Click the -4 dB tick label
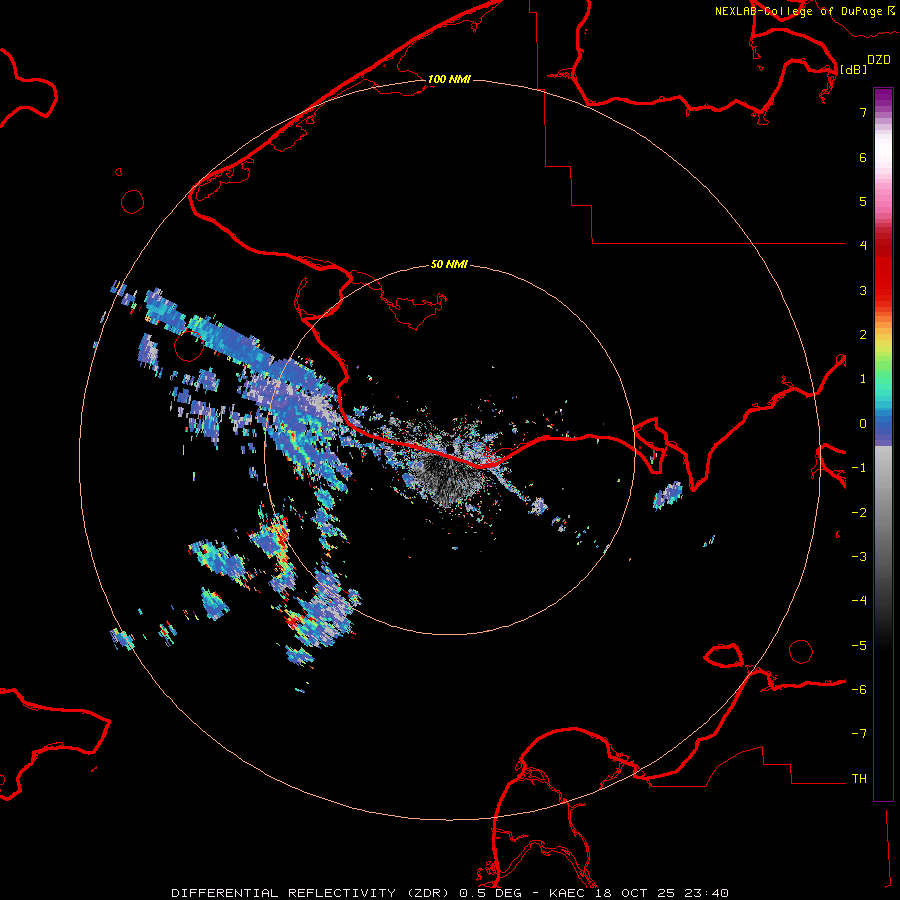 tap(859, 601)
